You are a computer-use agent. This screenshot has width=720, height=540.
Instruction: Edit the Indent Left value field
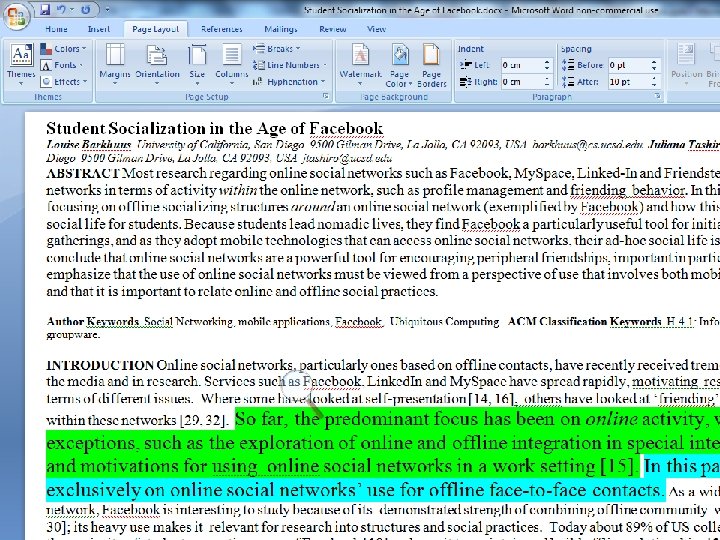tap(522, 65)
